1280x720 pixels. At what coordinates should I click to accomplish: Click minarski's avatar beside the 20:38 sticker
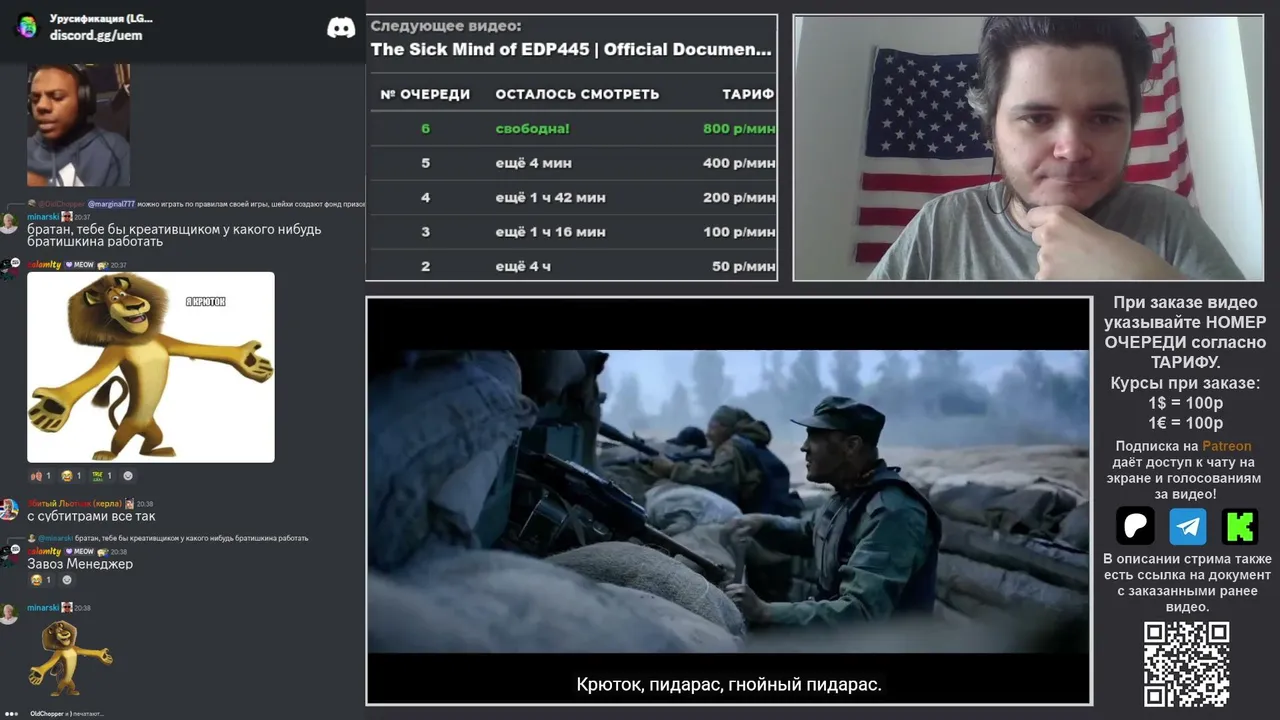tap(9, 613)
